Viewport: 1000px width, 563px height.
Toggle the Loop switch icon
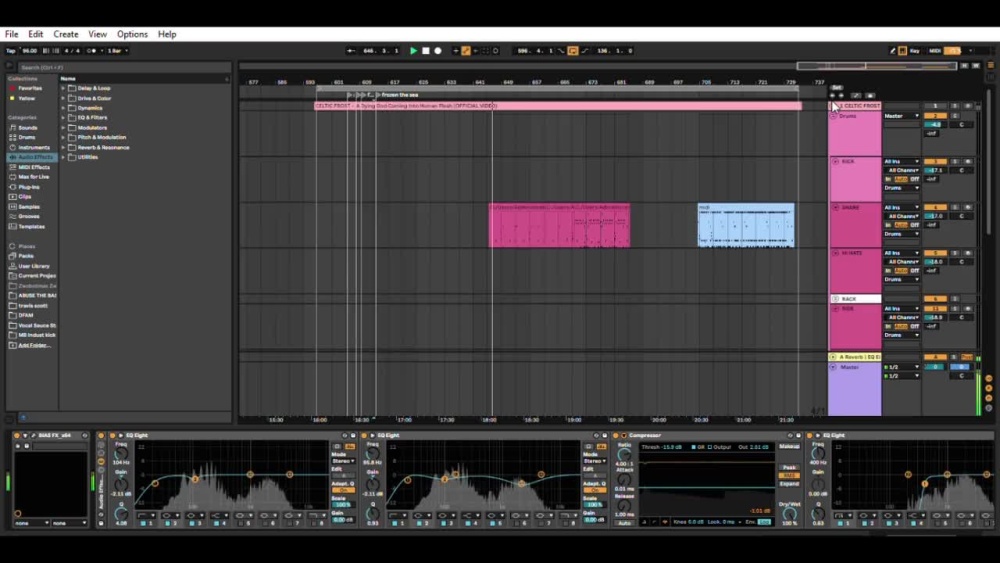[573, 51]
